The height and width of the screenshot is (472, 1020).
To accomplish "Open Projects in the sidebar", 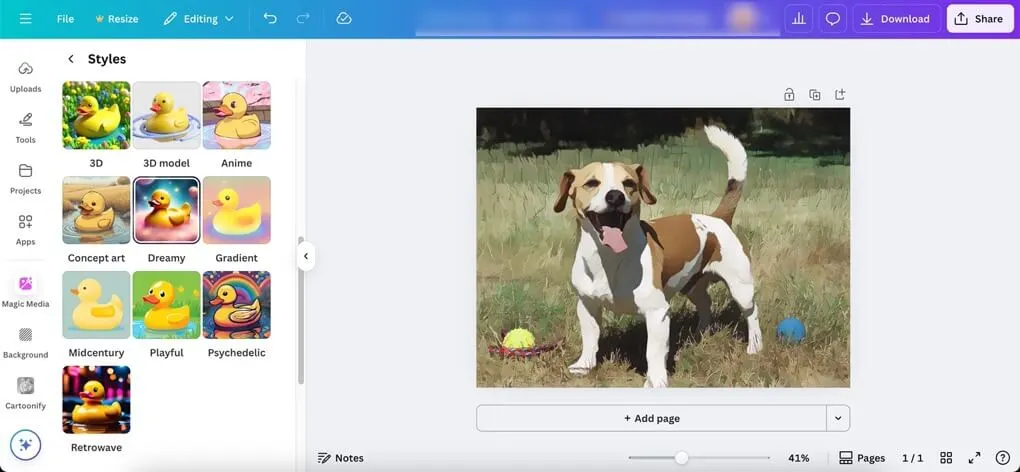I will [x=25, y=179].
